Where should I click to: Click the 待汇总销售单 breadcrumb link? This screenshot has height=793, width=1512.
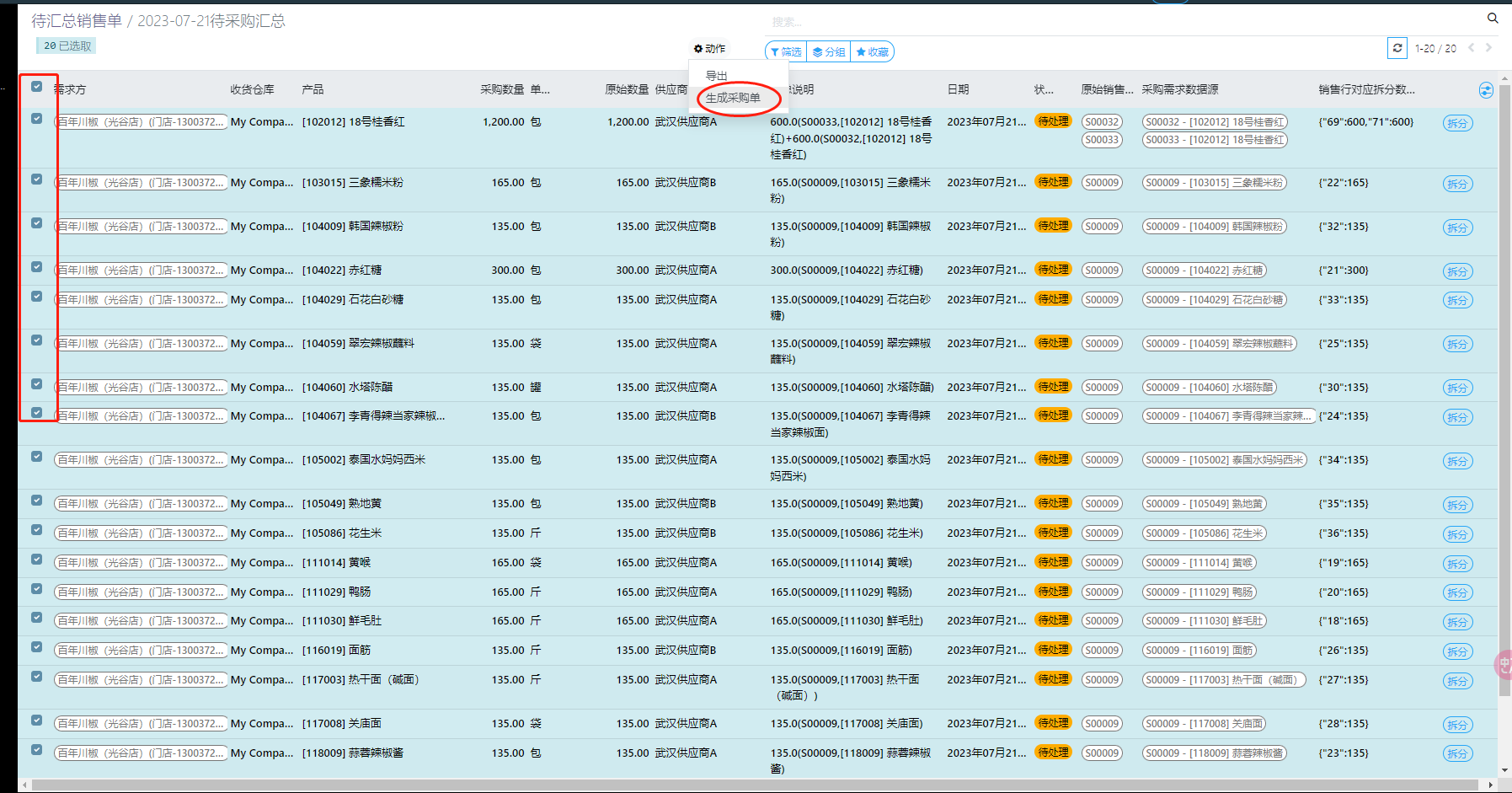[x=77, y=21]
